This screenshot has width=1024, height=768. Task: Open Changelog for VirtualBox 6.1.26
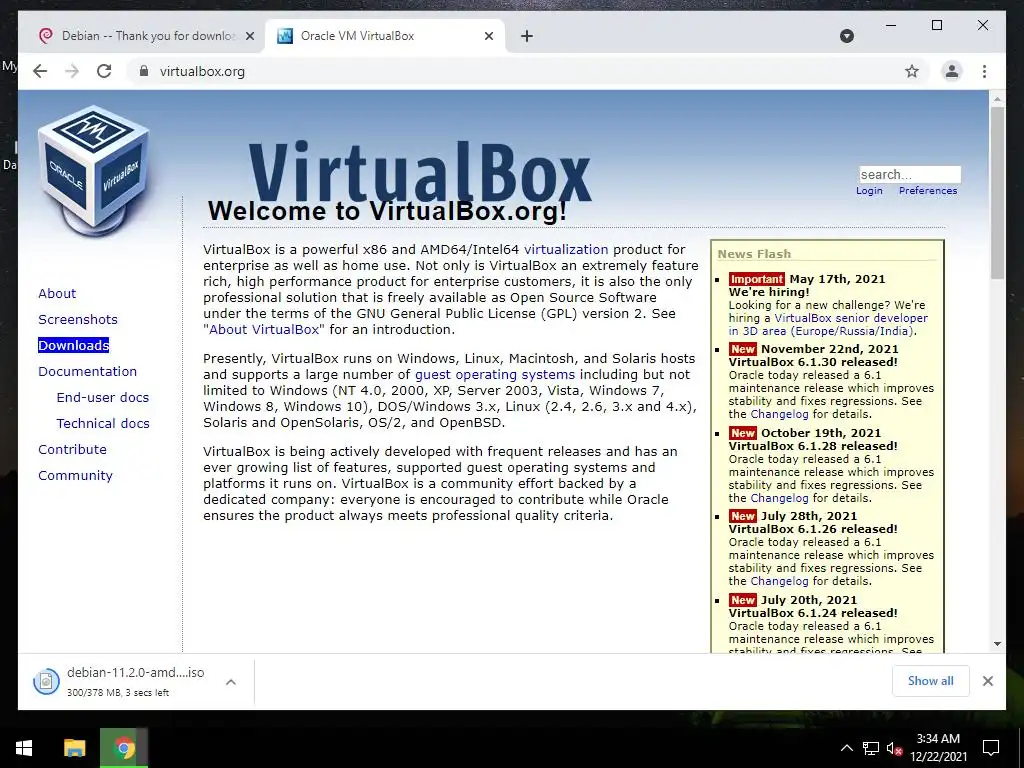[779, 581]
